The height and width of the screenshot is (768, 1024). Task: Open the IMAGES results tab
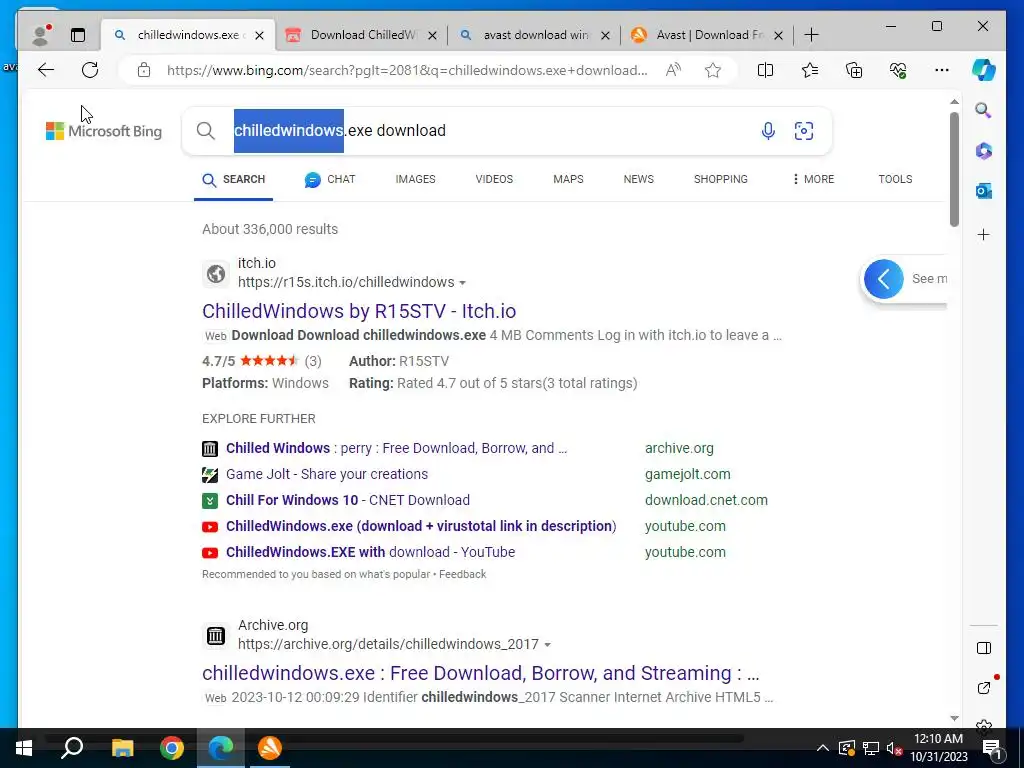pos(415,179)
